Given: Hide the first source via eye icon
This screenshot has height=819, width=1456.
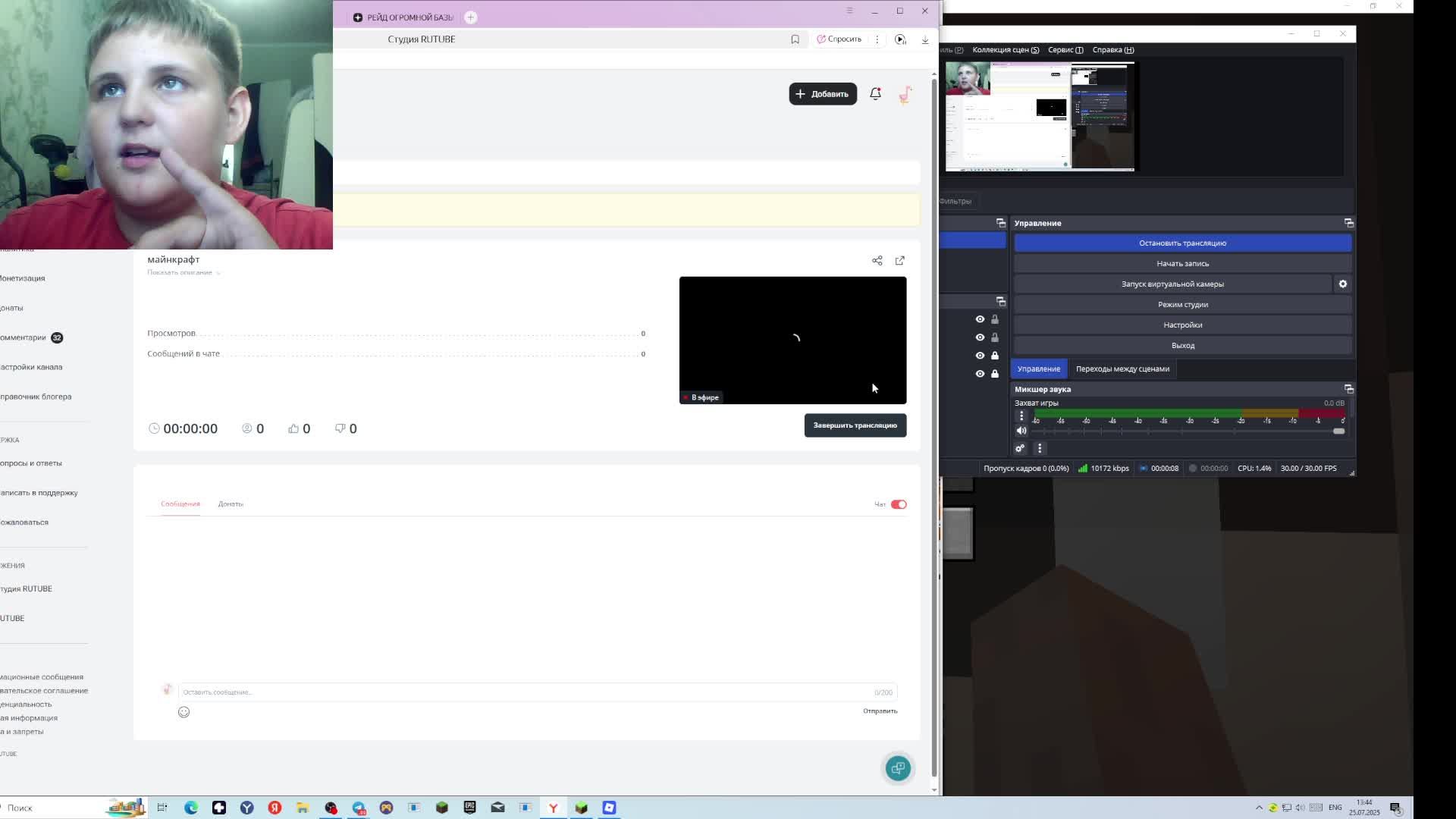Looking at the screenshot, I should [x=980, y=319].
